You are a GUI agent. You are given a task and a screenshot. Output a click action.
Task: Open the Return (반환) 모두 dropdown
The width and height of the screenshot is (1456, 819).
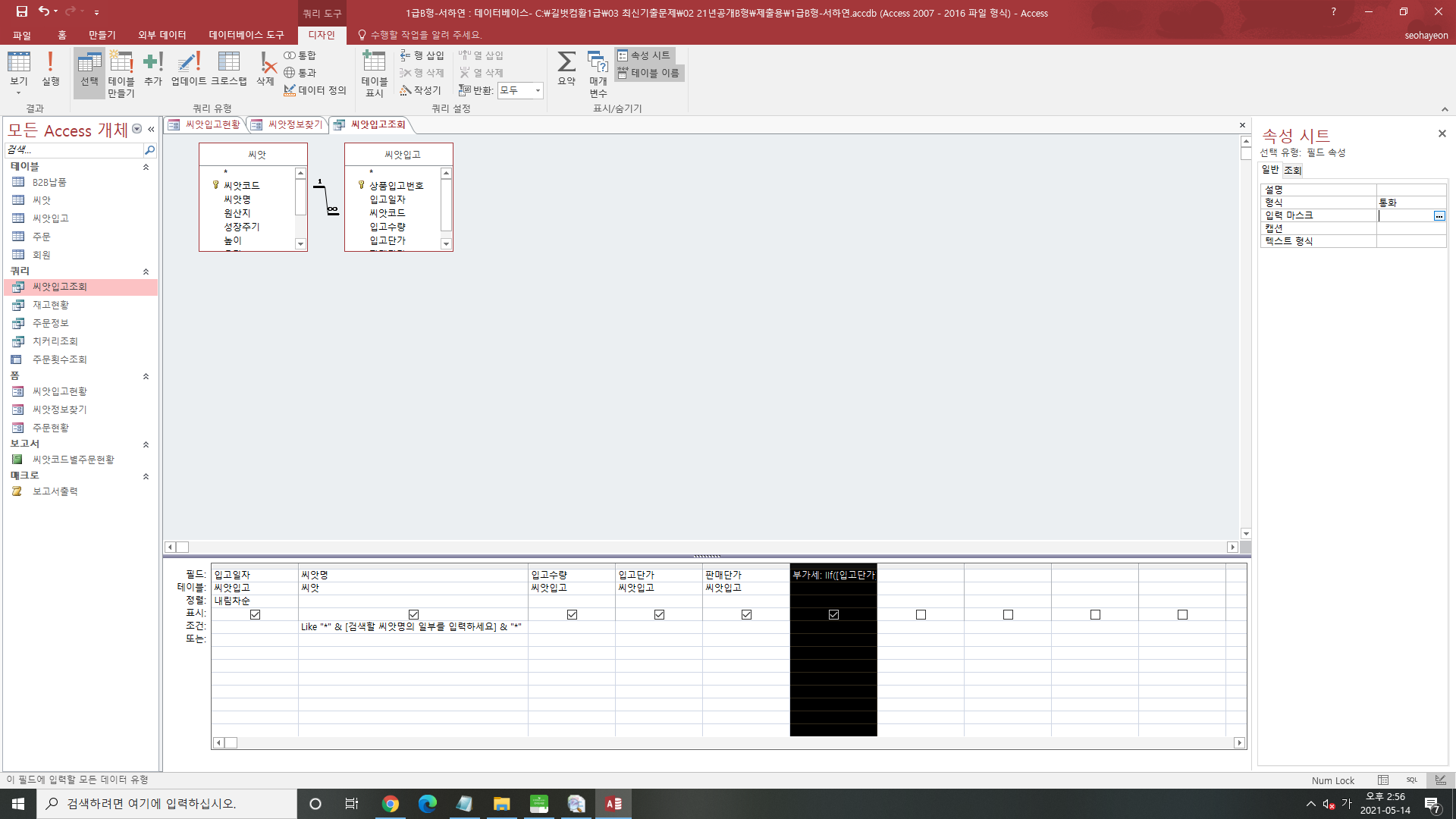click(x=538, y=90)
